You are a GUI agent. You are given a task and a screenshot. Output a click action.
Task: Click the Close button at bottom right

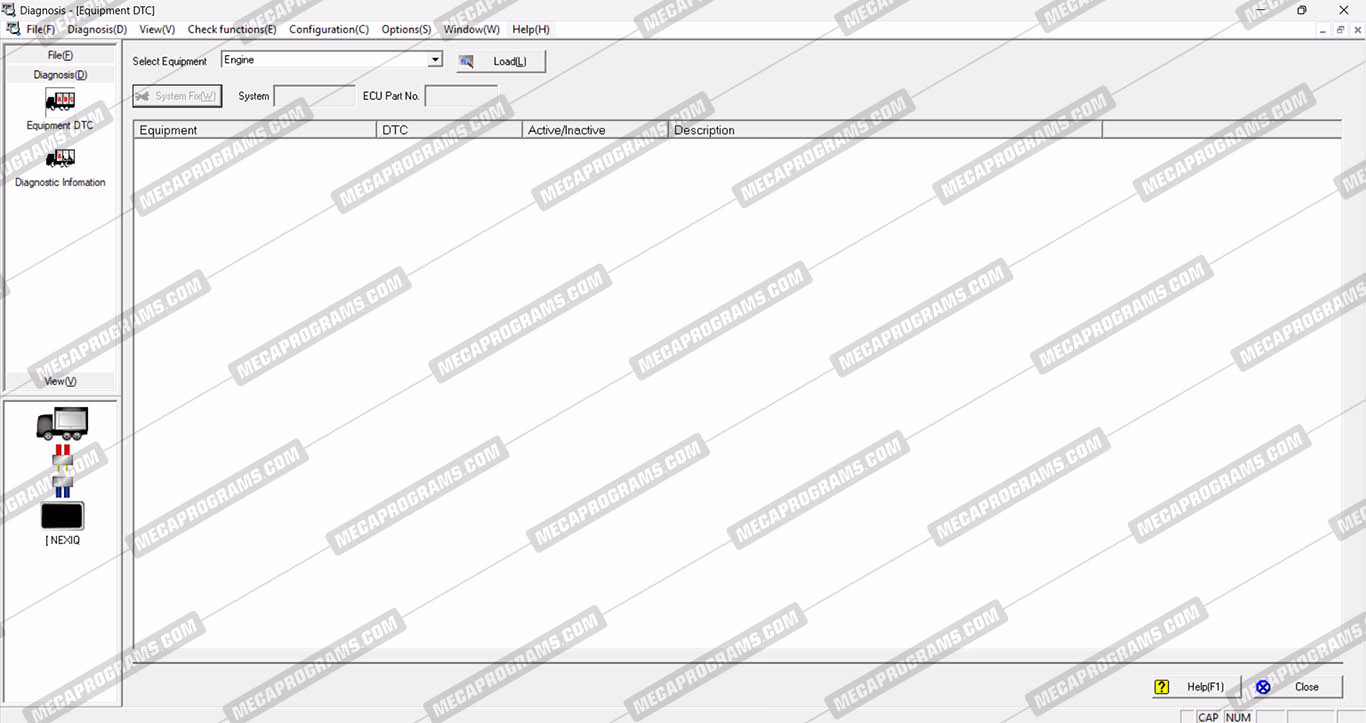point(1298,687)
